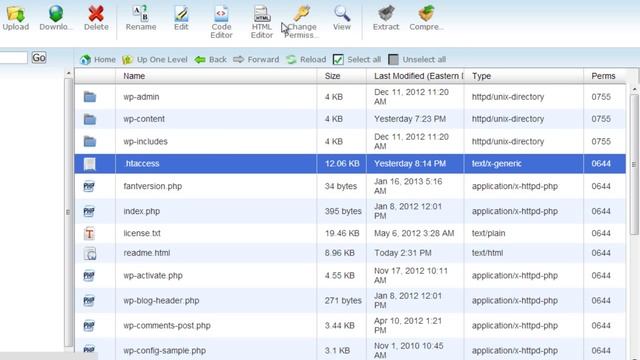640x360 pixels.
Task: Click the Upload toolbar icon
Action: (x=16, y=14)
